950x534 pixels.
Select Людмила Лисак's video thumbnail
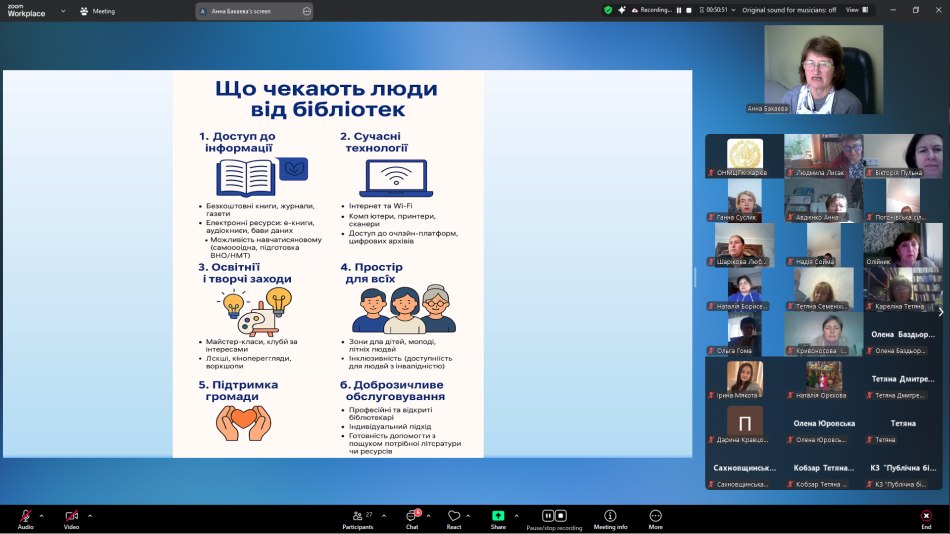(823, 155)
